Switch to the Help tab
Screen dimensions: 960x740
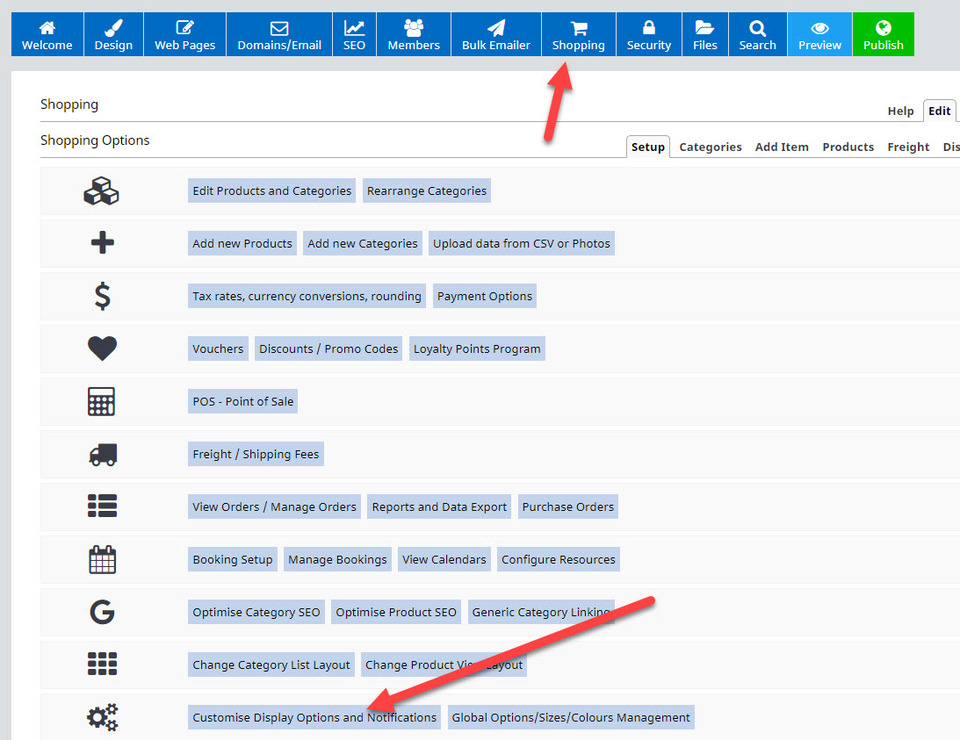coord(900,111)
